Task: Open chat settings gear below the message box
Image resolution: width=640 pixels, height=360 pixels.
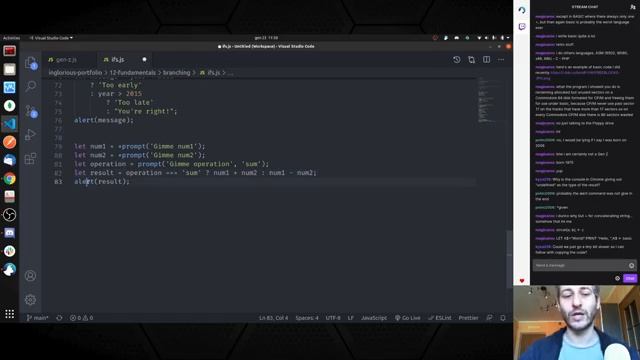Action: pyautogui.click(x=617, y=278)
